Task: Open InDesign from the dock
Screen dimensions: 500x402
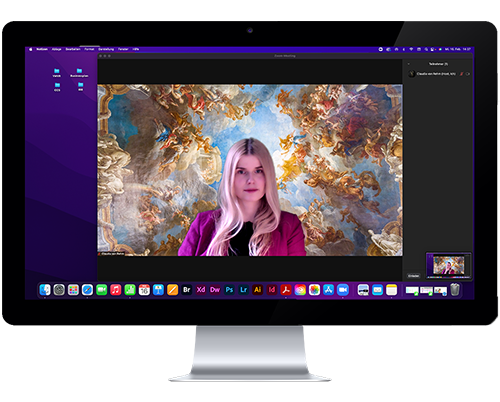Action: click(x=272, y=290)
